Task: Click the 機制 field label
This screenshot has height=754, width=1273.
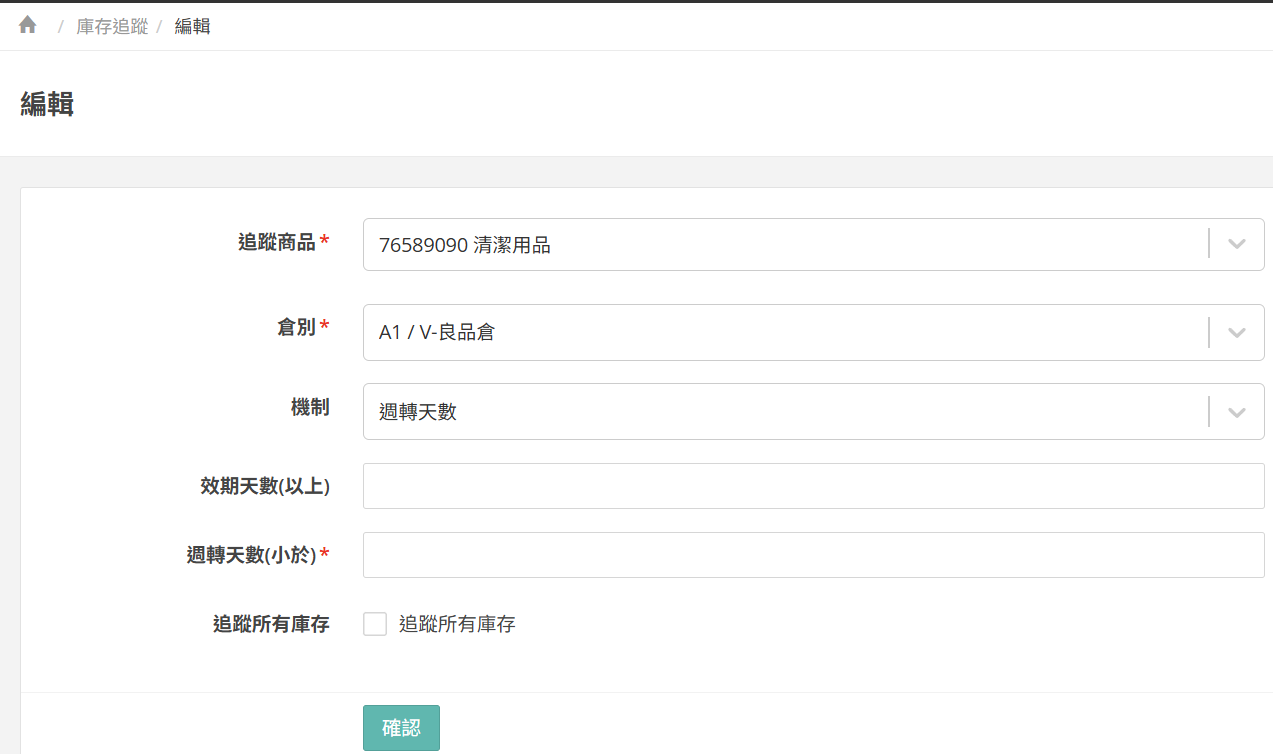Action: click(310, 407)
